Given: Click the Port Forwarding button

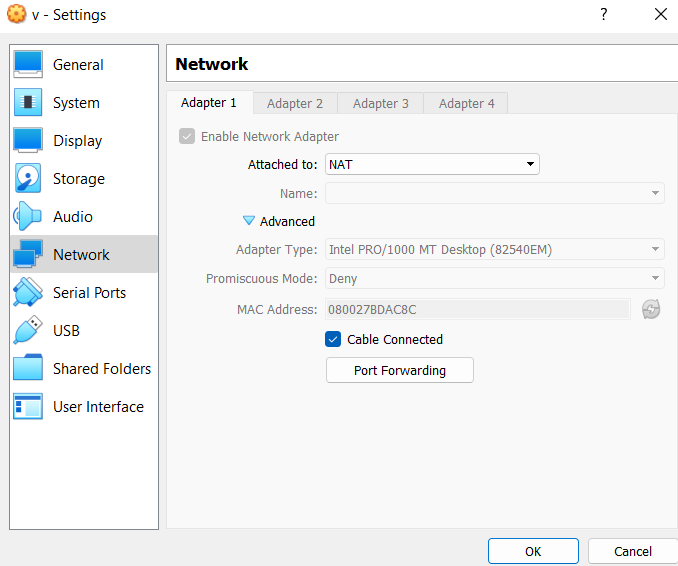Looking at the screenshot, I should [x=400, y=371].
